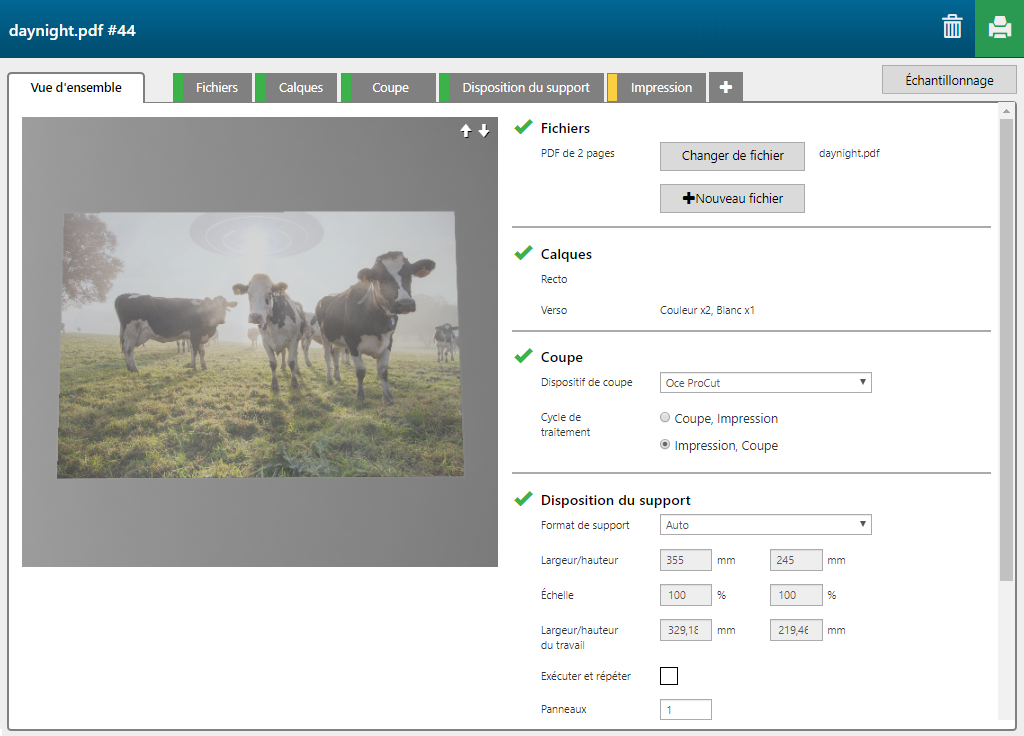1024x736 pixels.
Task: Click the job height field 219,46
Action: coord(796,630)
